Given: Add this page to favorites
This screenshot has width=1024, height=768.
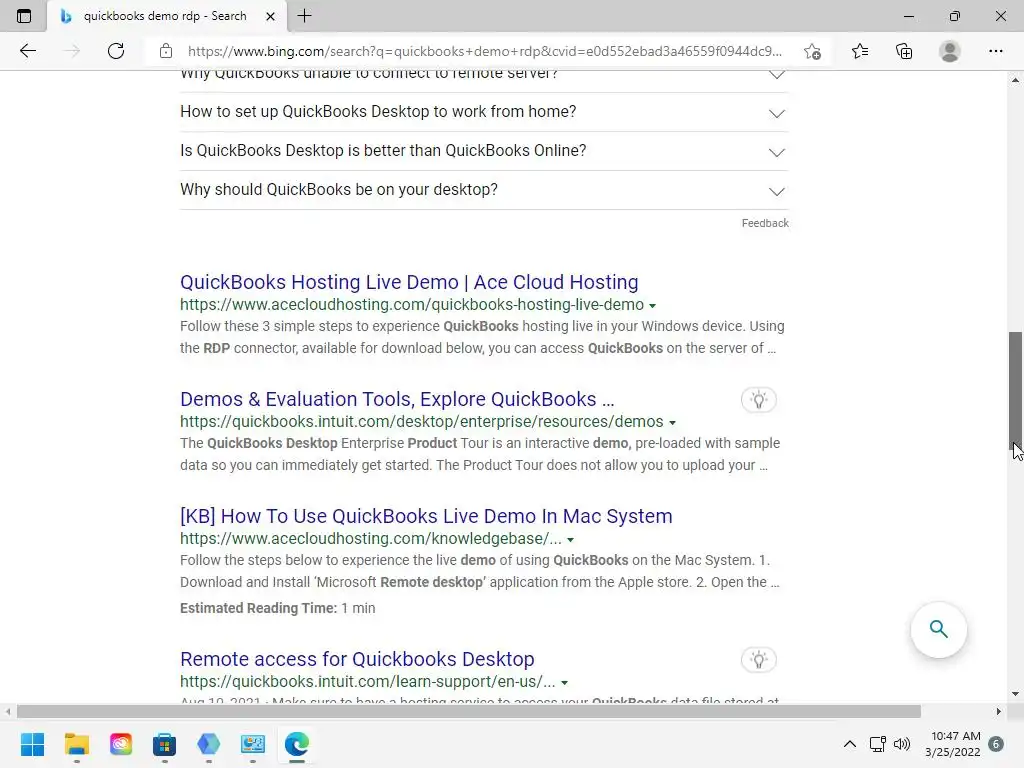Looking at the screenshot, I should pos(812,51).
